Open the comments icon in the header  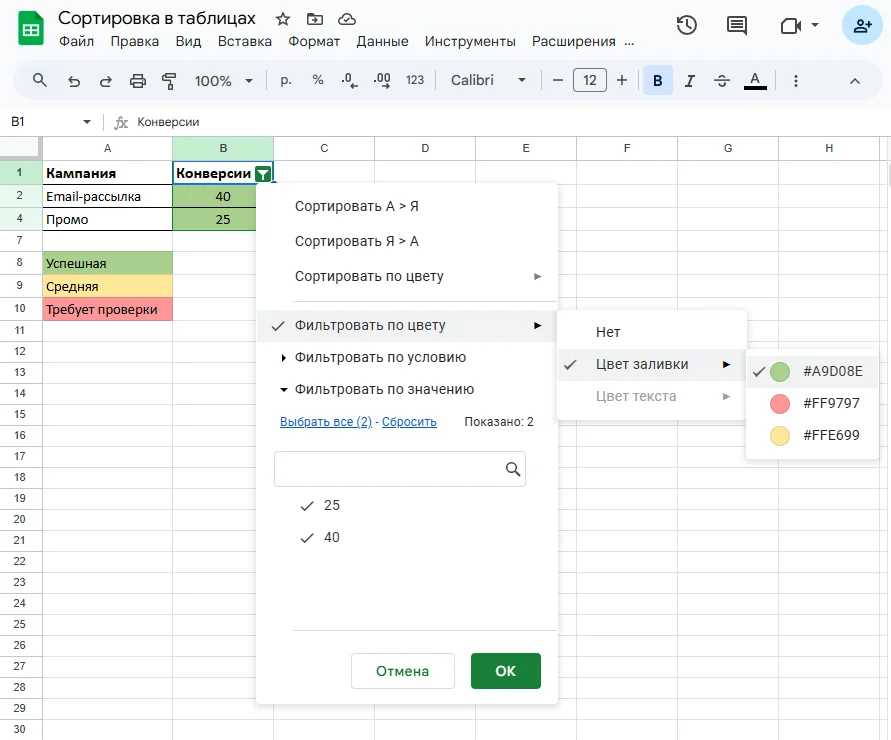tap(737, 26)
